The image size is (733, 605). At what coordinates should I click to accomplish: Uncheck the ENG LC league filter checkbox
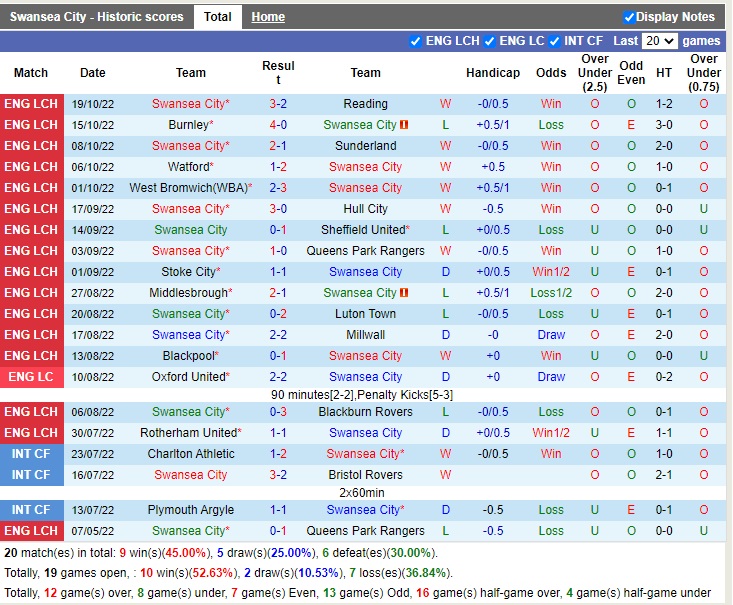489,41
